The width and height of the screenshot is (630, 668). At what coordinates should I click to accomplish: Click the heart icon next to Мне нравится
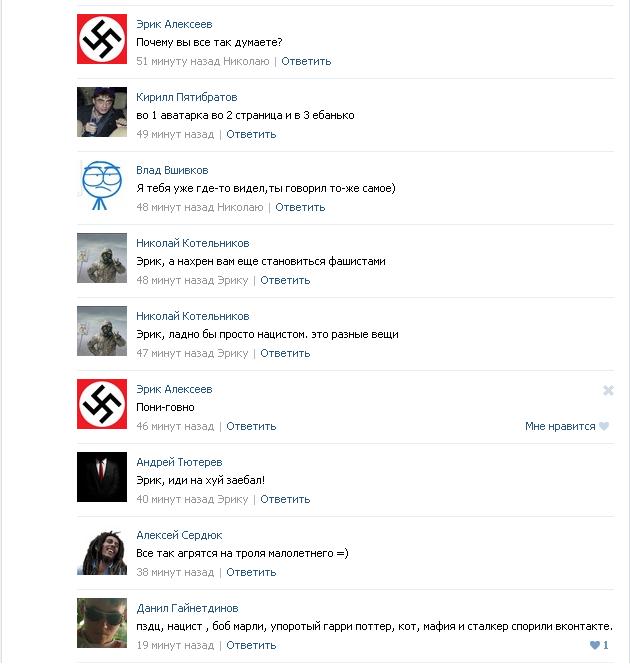pyautogui.click(x=604, y=426)
